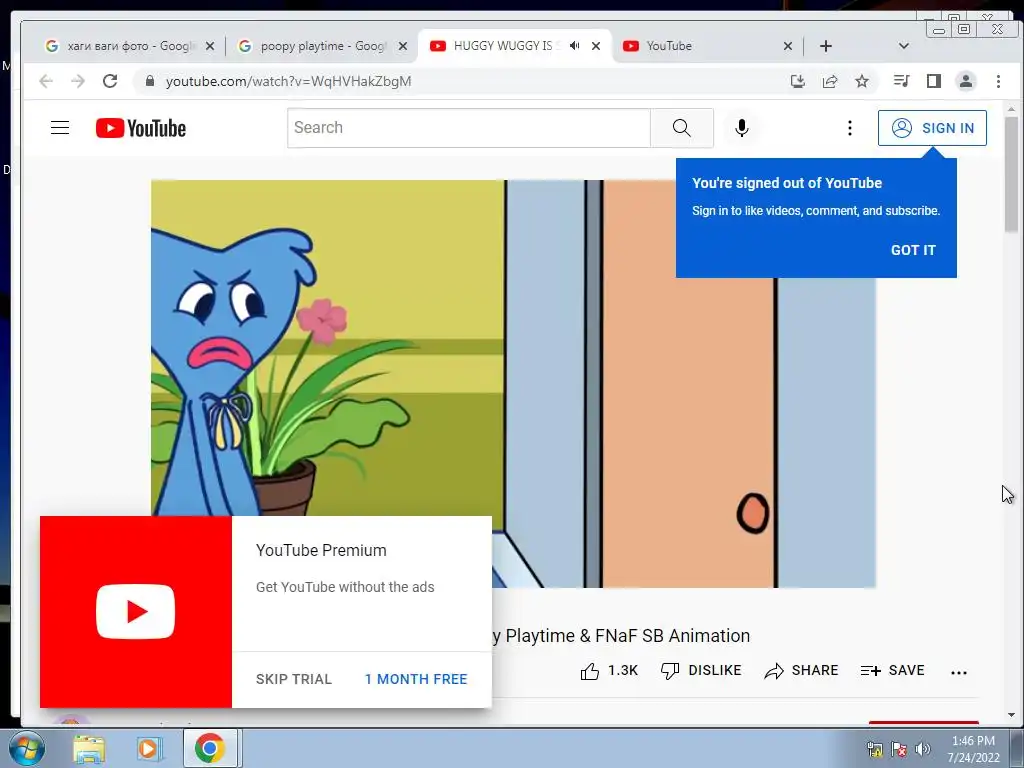Viewport: 1024px width, 768px height.
Task: Open the Windows Start menu
Action: [27, 748]
